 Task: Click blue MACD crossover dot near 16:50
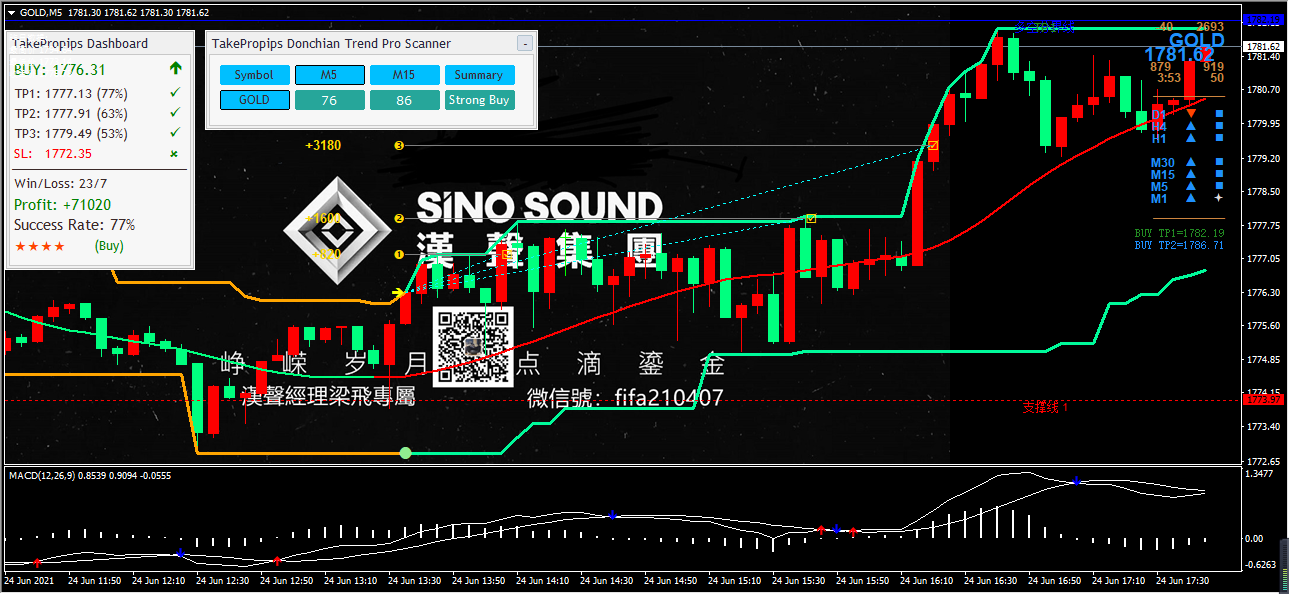click(1077, 481)
